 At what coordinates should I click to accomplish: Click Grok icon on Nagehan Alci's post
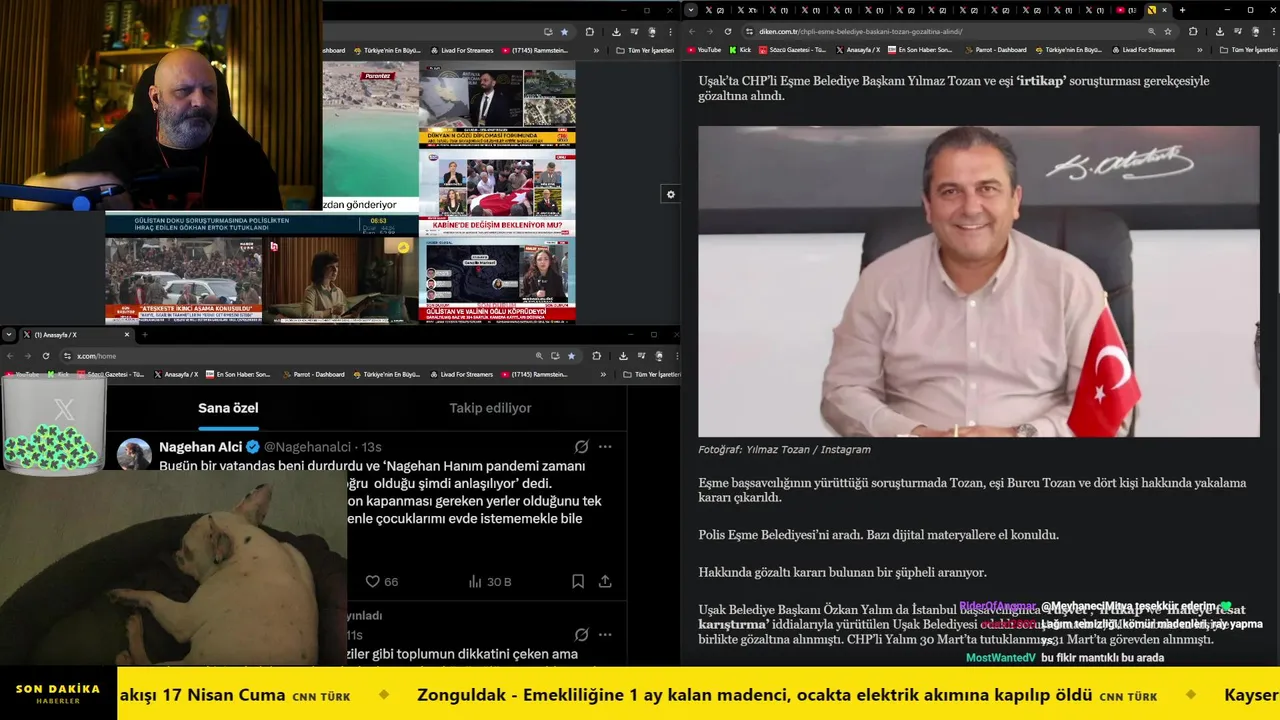click(x=581, y=447)
